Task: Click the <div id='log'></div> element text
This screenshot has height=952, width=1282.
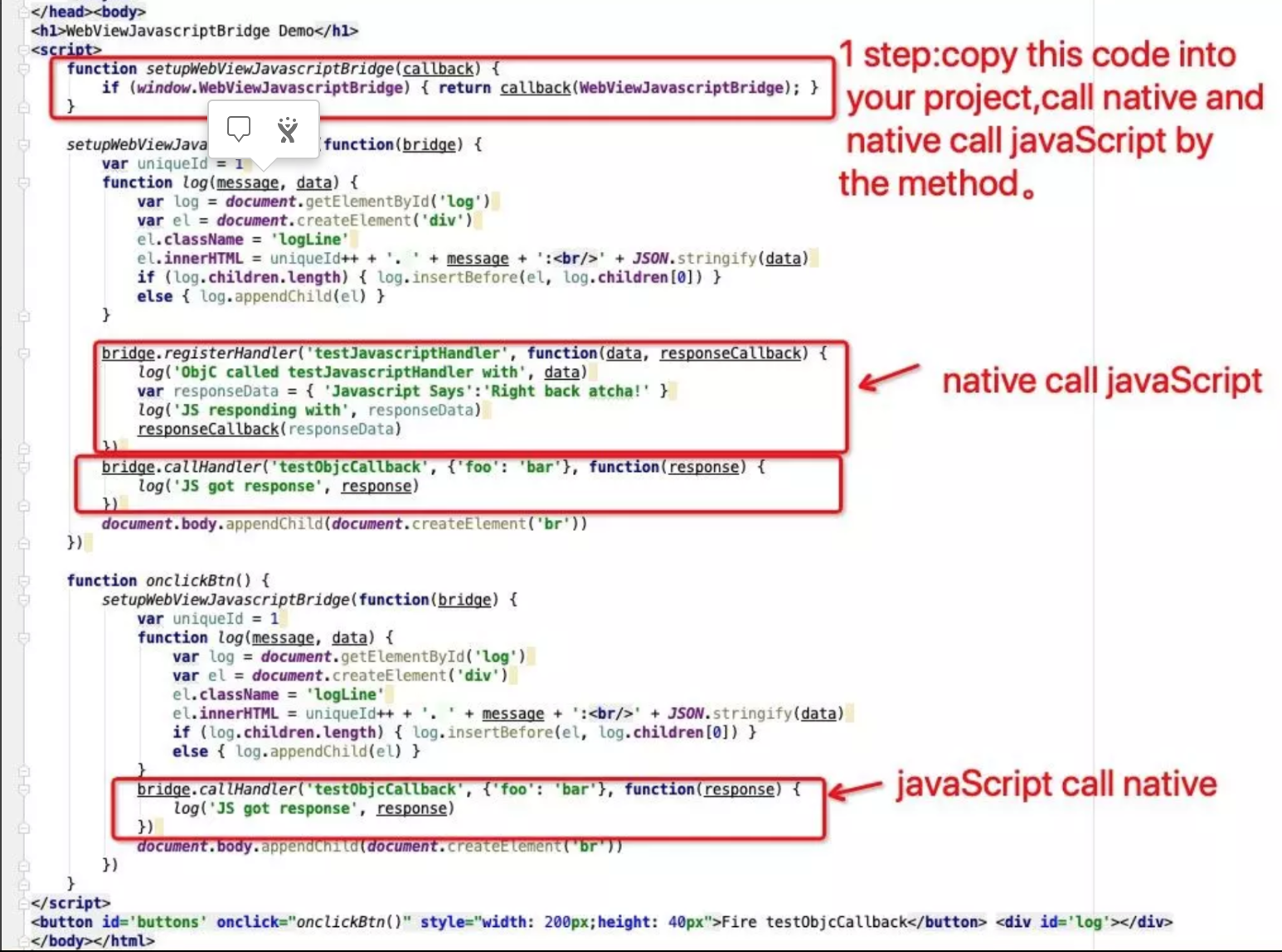Action: click(x=1085, y=922)
